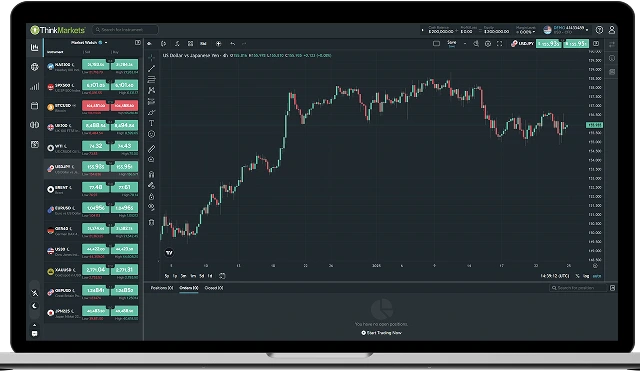Screen dimensions: 640x371
Task: Pick the ruler measure tool
Action: pos(151,149)
